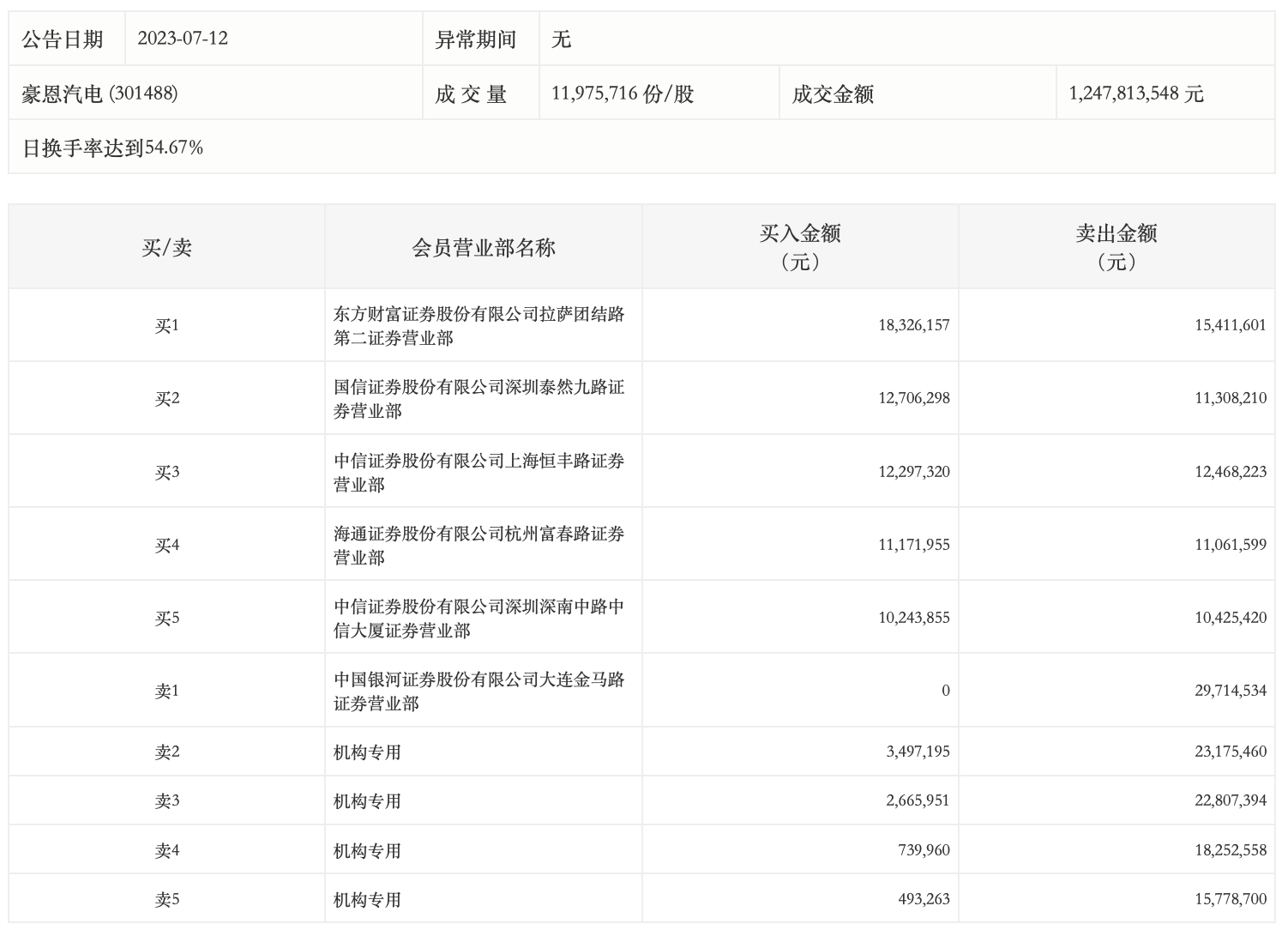Click the 卖5 row label
1288x930 pixels.
166,900
